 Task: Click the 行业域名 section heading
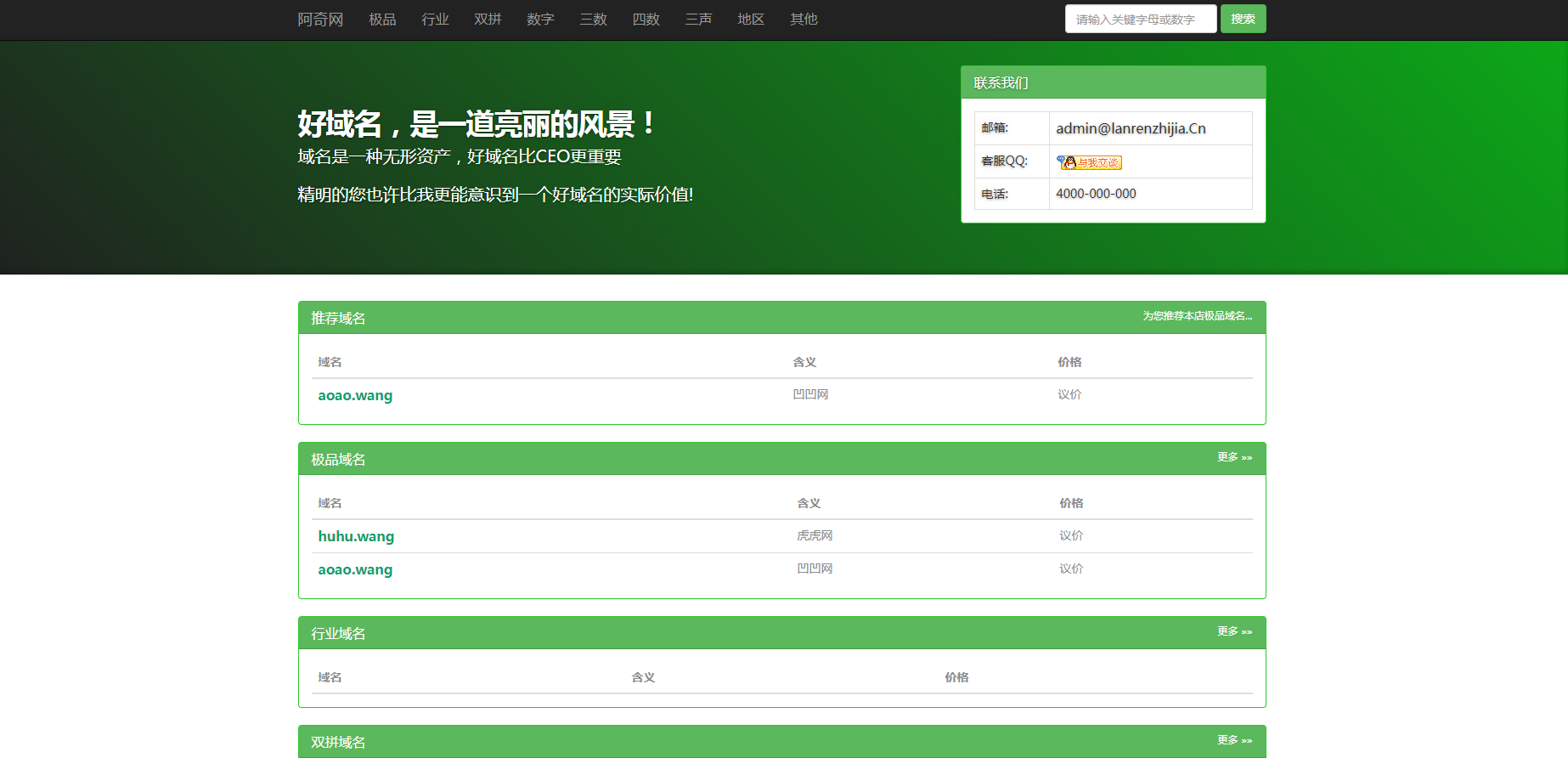pos(338,633)
